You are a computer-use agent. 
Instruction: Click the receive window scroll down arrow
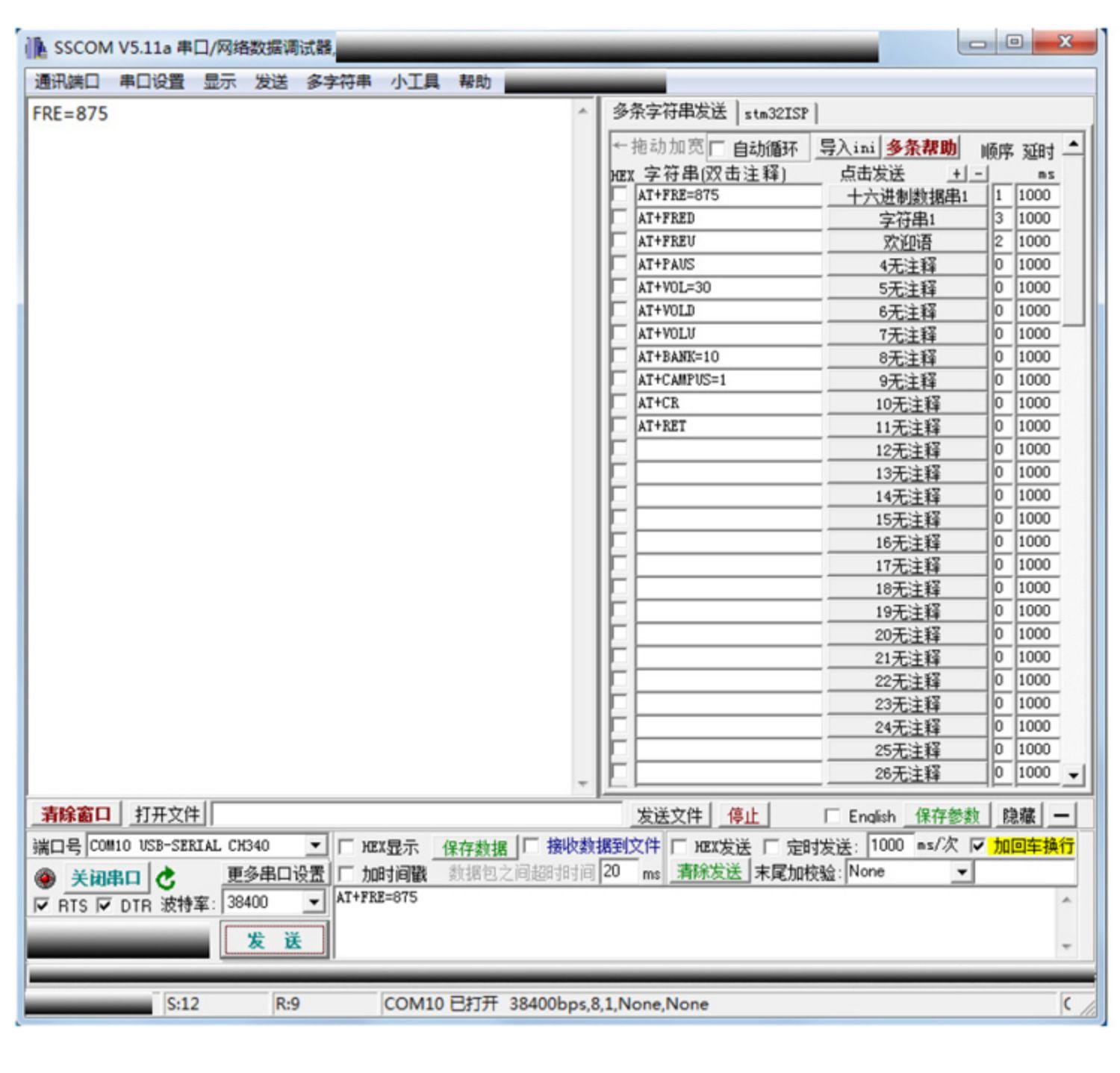582,784
